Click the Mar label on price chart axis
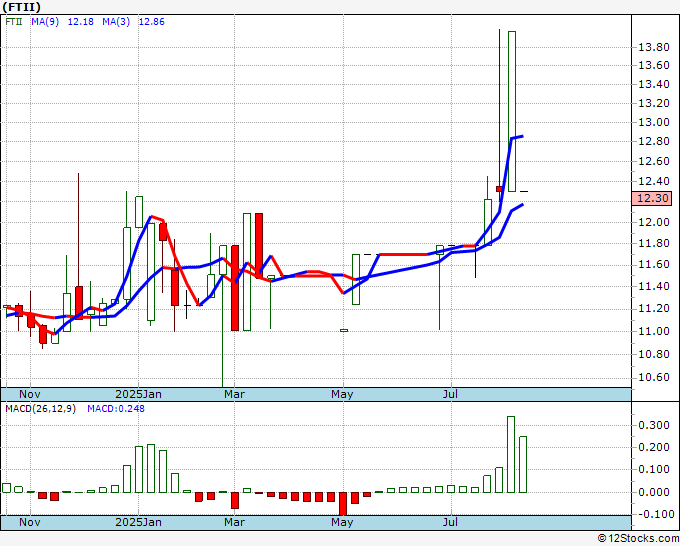 pos(235,394)
